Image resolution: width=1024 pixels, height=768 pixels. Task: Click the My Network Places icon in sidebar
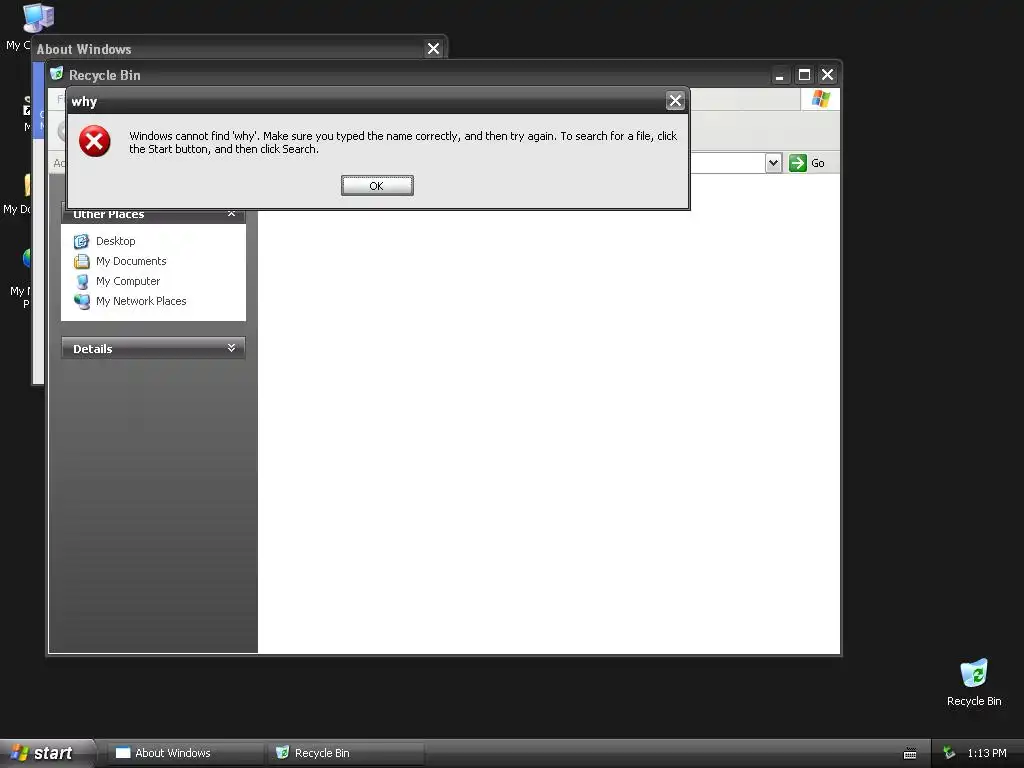82,301
